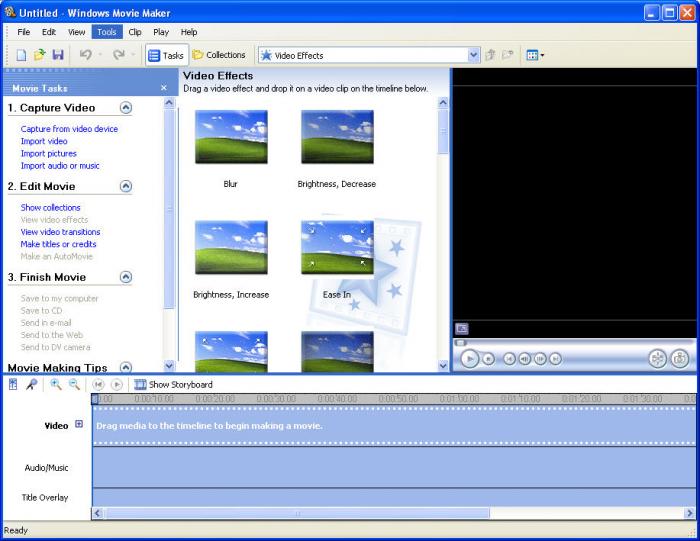Click the timeline horizontal scrollbar thumb
The height and width of the screenshot is (541, 700).
297,513
